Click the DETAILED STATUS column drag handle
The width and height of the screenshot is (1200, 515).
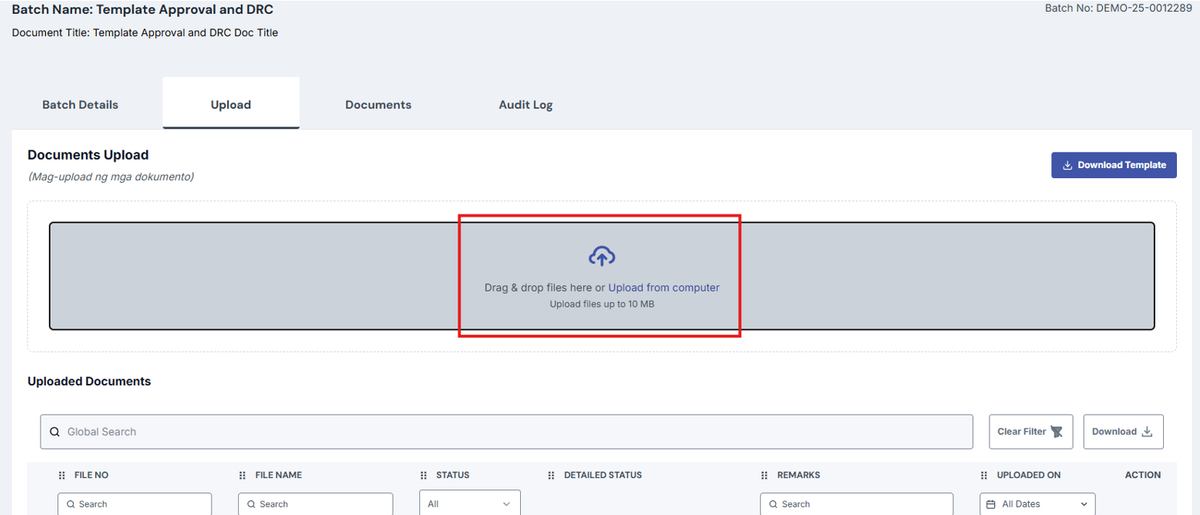(x=552, y=475)
